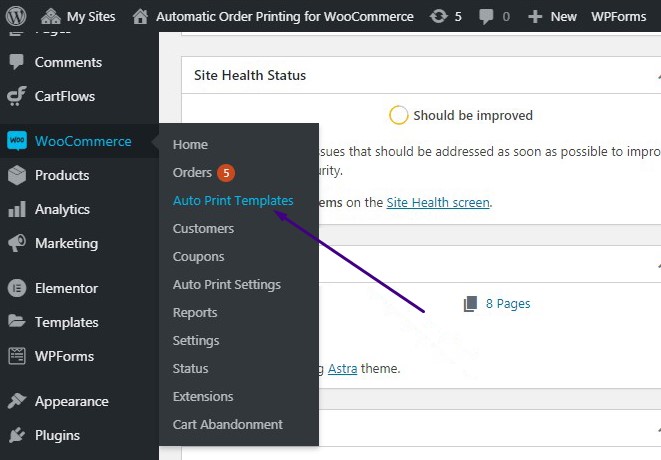Open the My Sites dropdown menu

pyautogui.click(x=80, y=16)
